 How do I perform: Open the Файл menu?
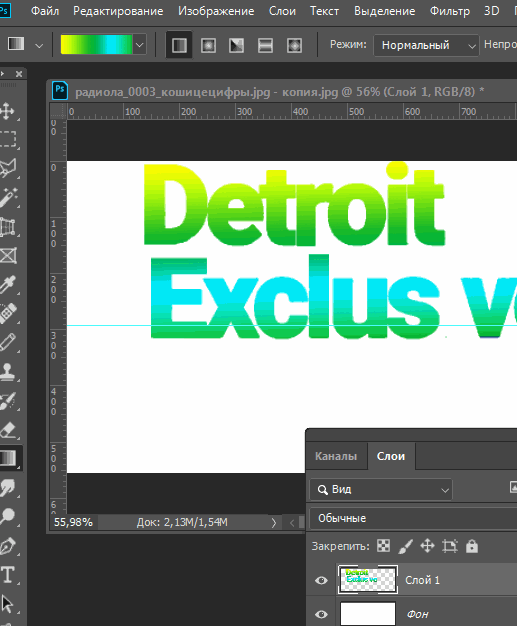[45, 11]
